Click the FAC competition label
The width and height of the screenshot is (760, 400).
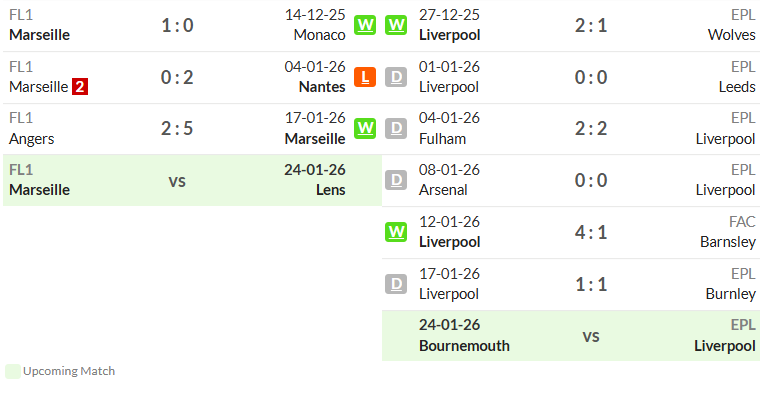click(x=742, y=222)
